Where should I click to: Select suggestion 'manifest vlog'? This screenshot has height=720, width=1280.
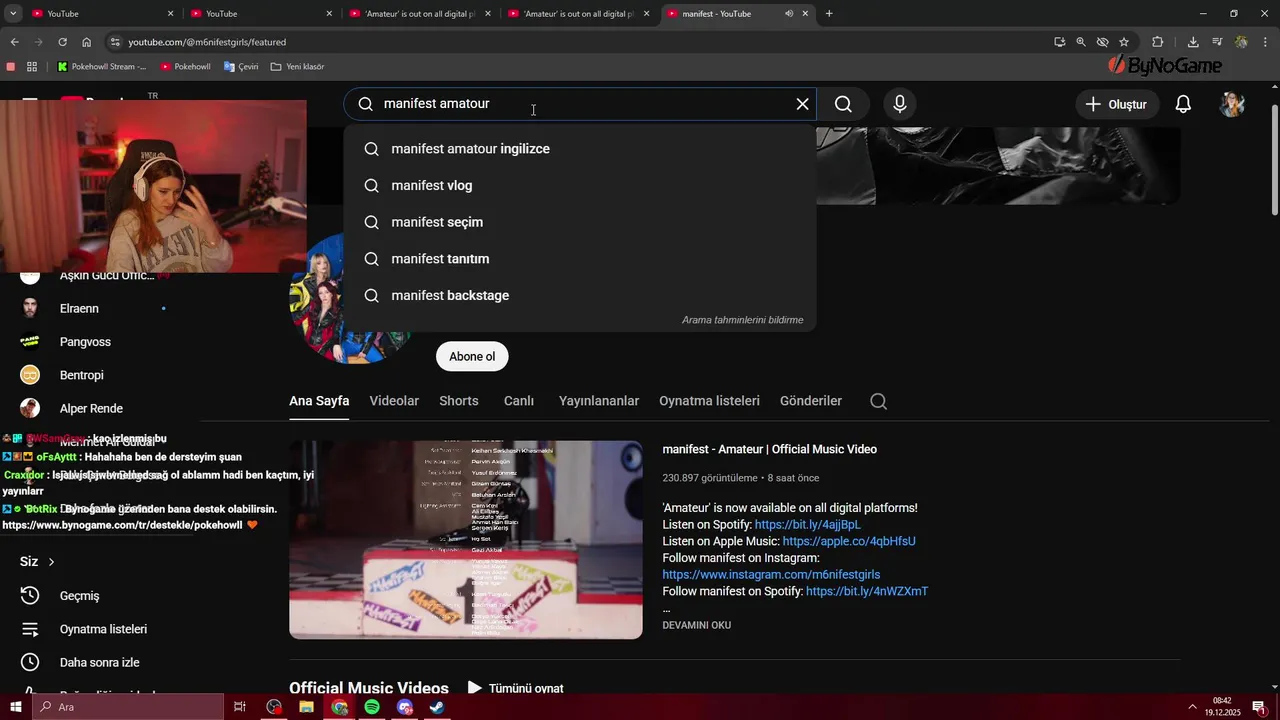pyautogui.click(x=580, y=186)
